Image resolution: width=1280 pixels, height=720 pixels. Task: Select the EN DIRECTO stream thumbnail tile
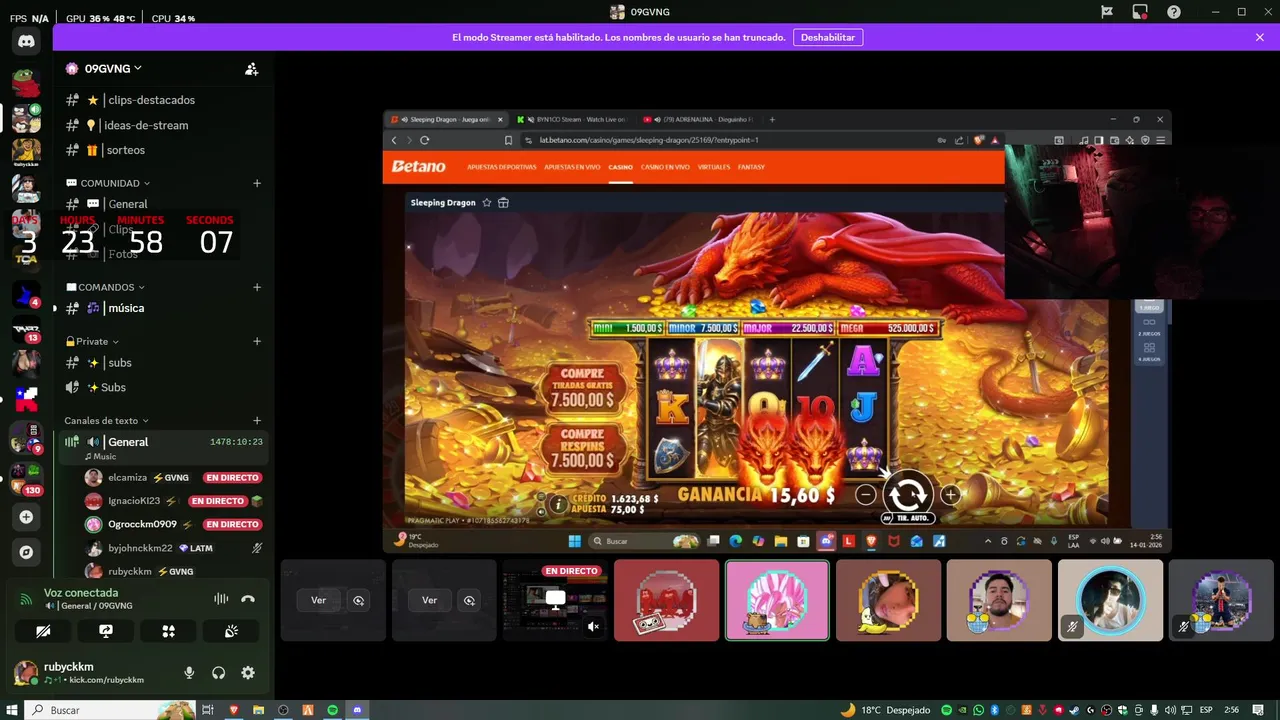[555, 600]
